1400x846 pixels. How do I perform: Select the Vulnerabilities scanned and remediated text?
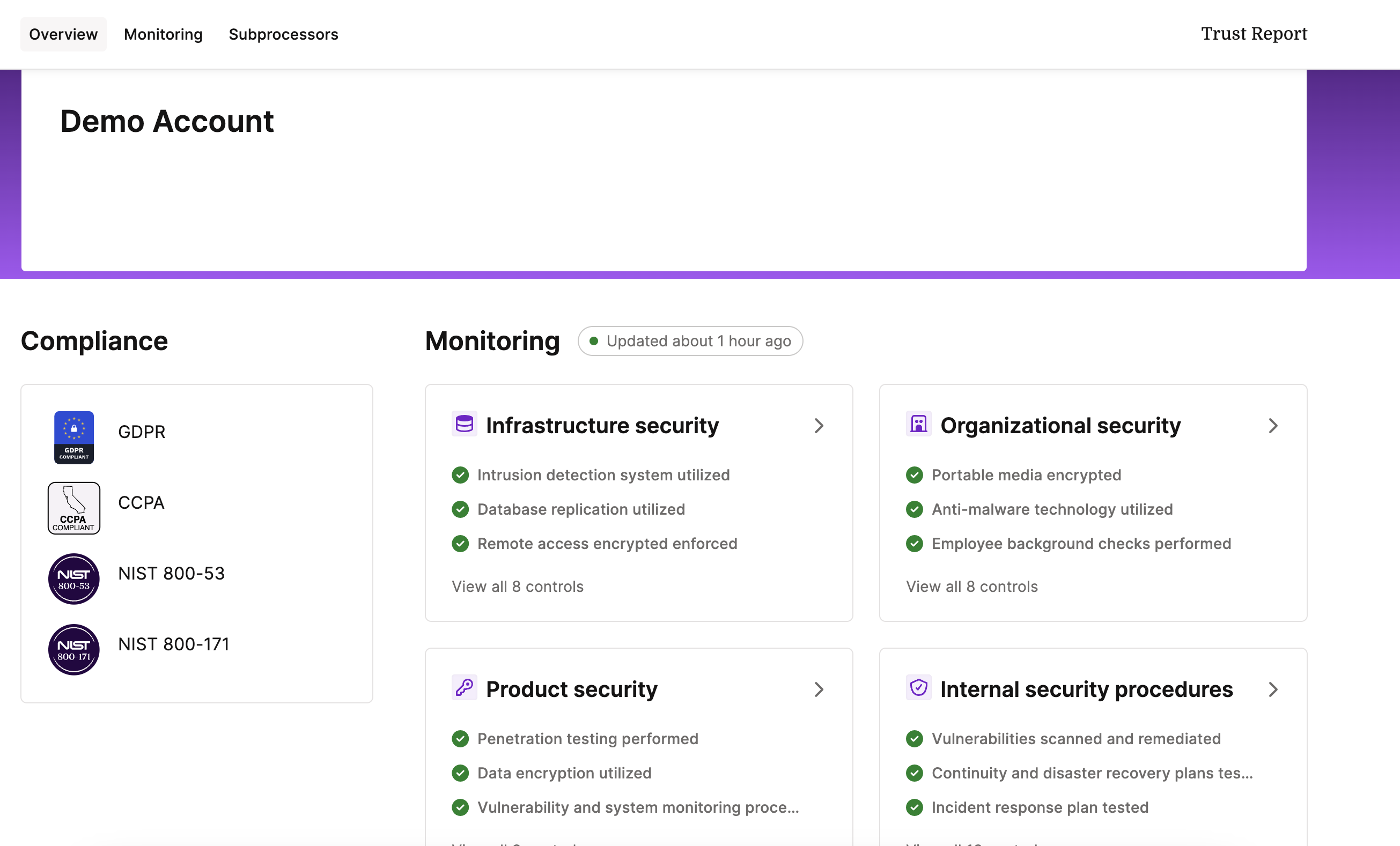pyautogui.click(x=1076, y=739)
